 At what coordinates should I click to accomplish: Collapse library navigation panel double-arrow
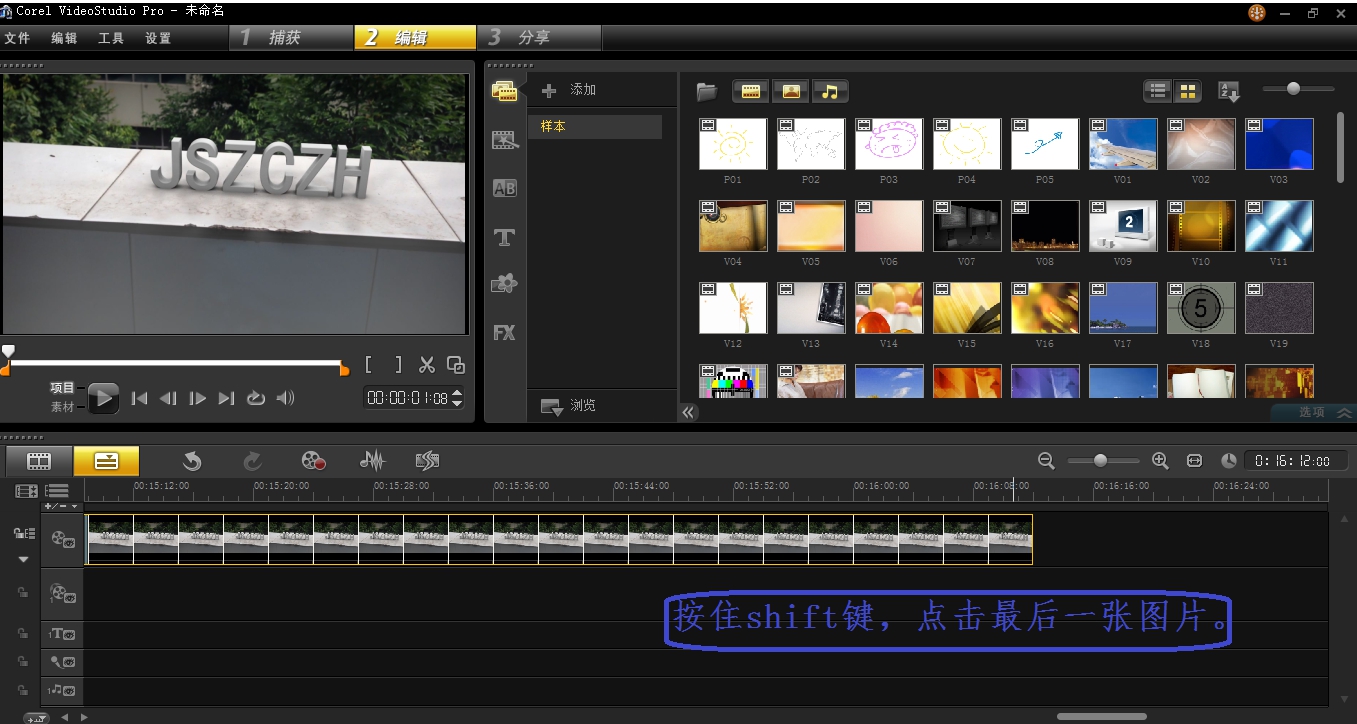(x=688, y=412)
